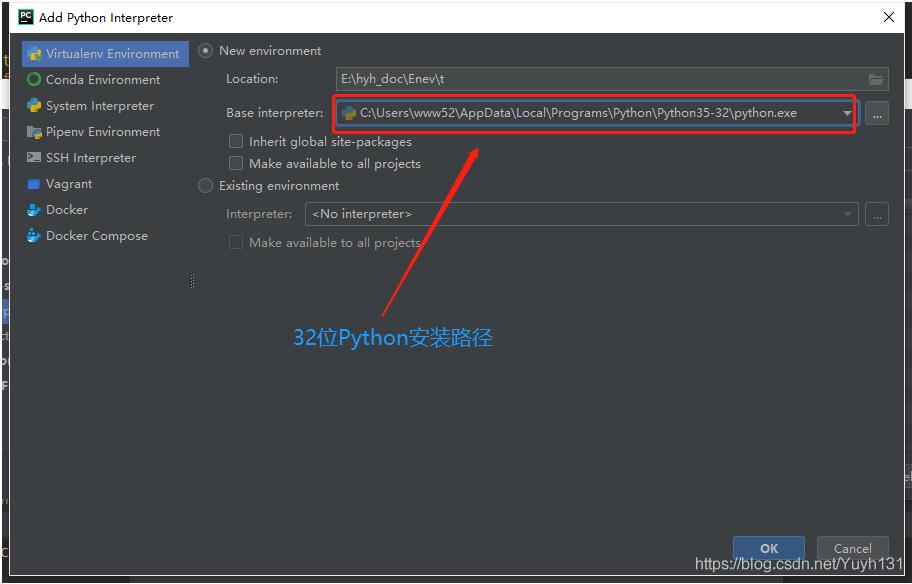Dismiss dialog with Cancel button
The height and width of the screenshot is (584, 912).
(853, 548)
